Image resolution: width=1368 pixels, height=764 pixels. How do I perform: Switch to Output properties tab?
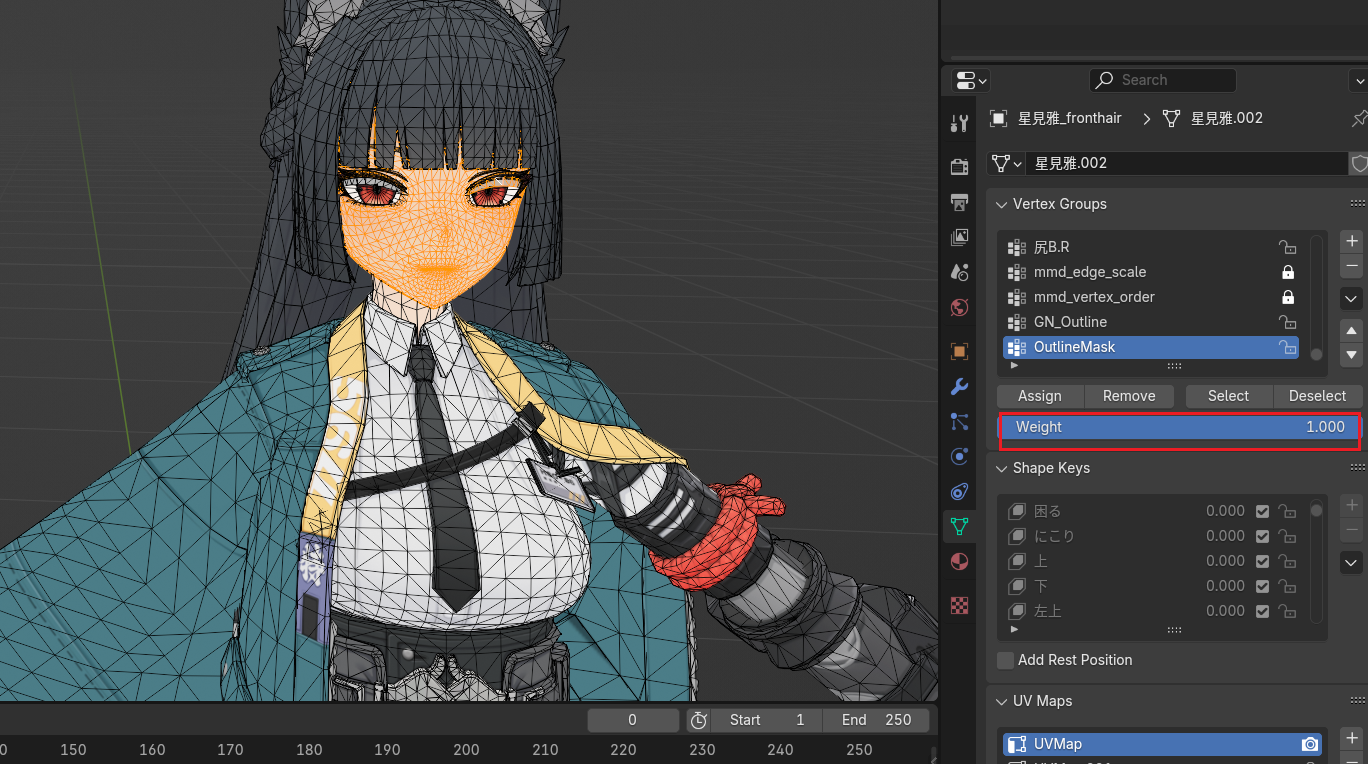(959, 203)
